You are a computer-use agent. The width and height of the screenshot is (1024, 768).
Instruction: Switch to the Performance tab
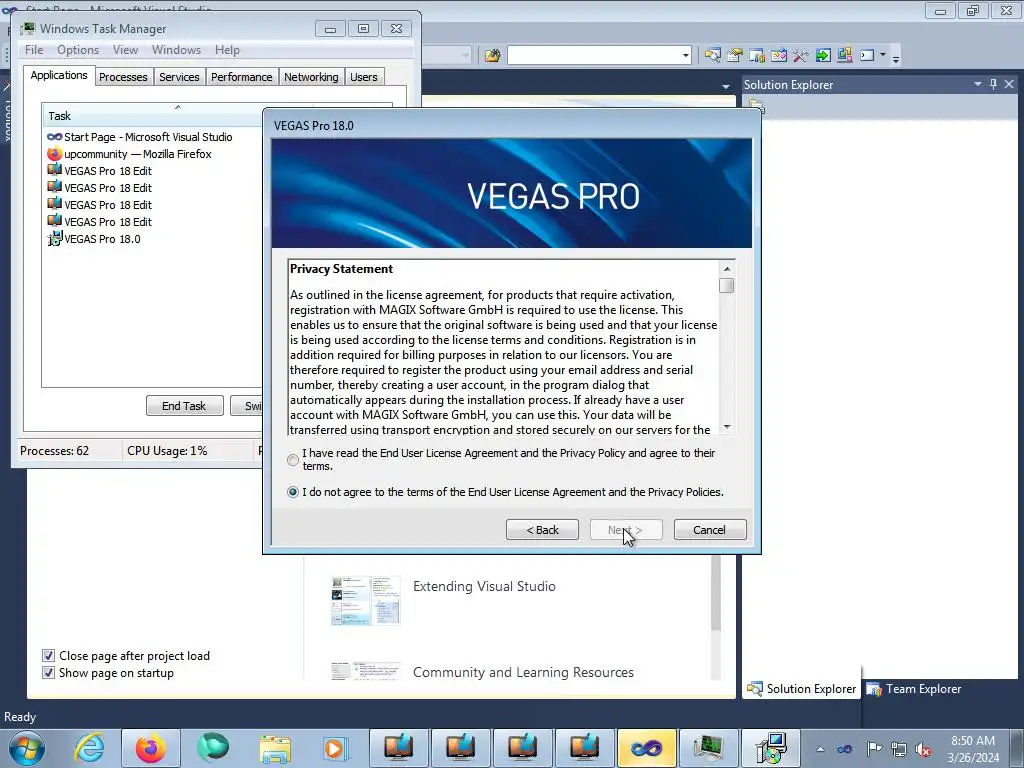242,77
